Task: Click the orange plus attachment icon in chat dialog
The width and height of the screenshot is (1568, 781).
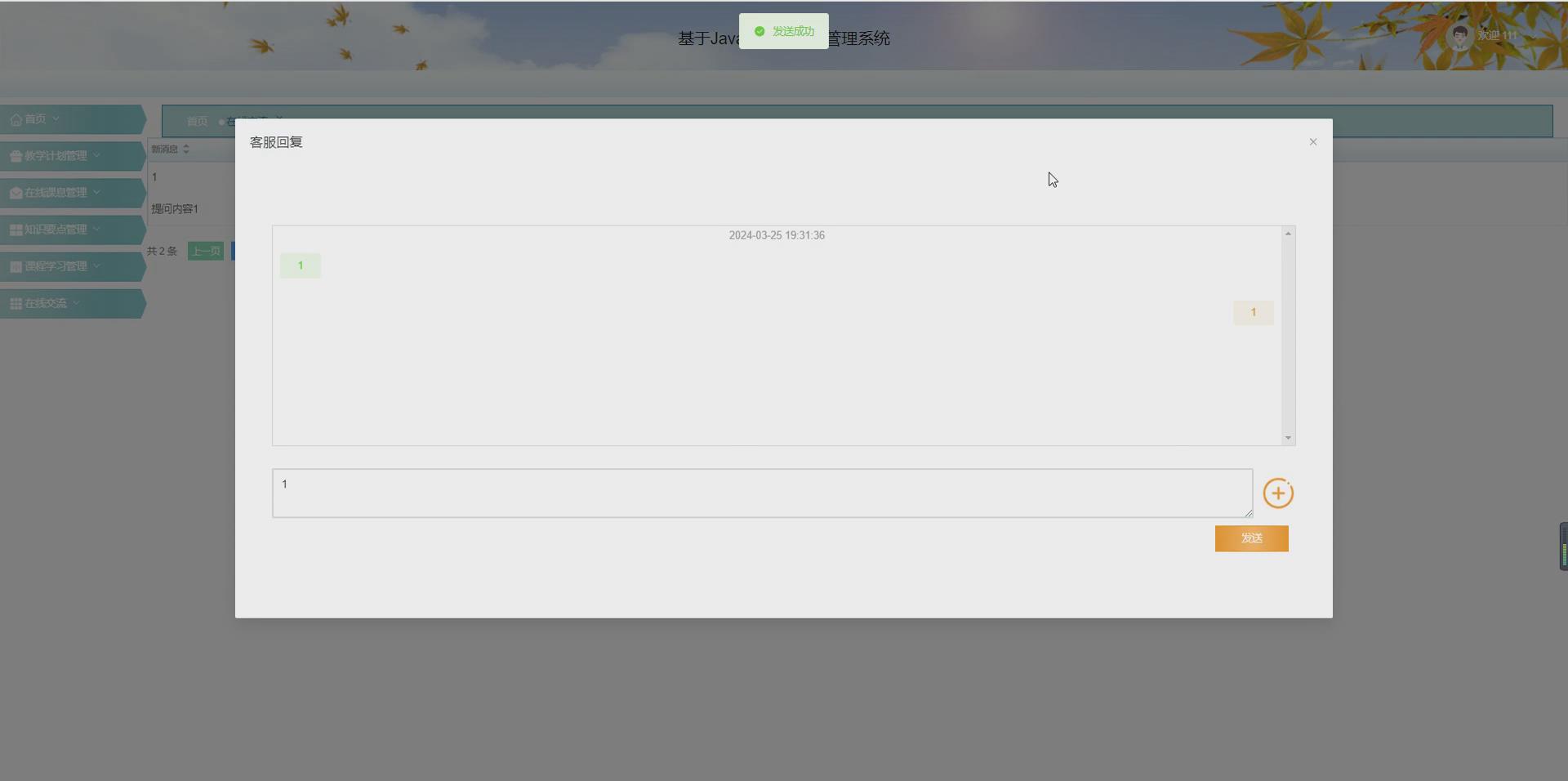Action: click(1278, 493)
